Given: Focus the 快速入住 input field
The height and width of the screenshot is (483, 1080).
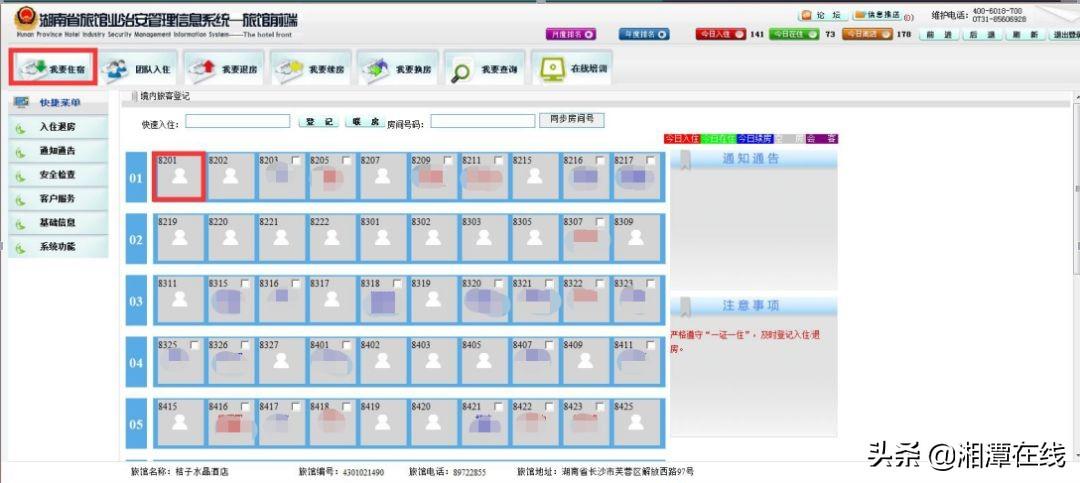Looking at the screenshot, I should point(238,121).
